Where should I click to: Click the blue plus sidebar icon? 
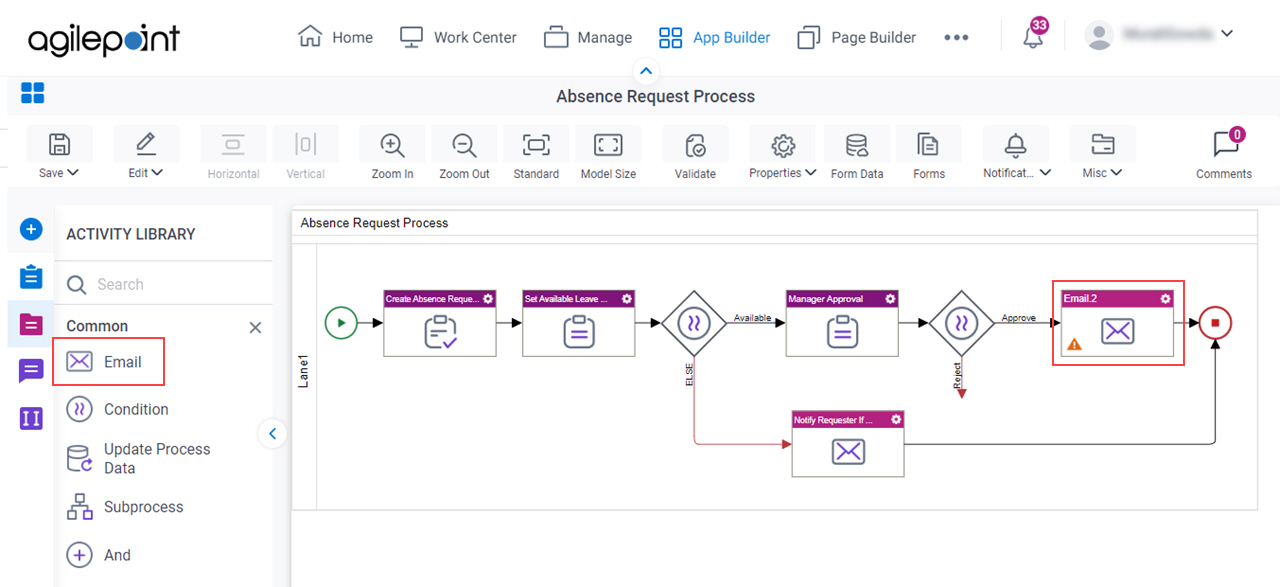point(31,230)
